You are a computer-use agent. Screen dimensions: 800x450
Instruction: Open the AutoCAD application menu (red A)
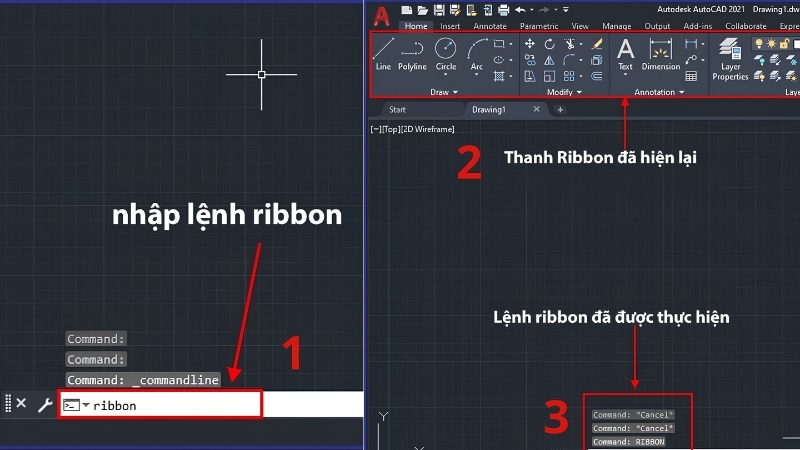click(x=382, y=16)
